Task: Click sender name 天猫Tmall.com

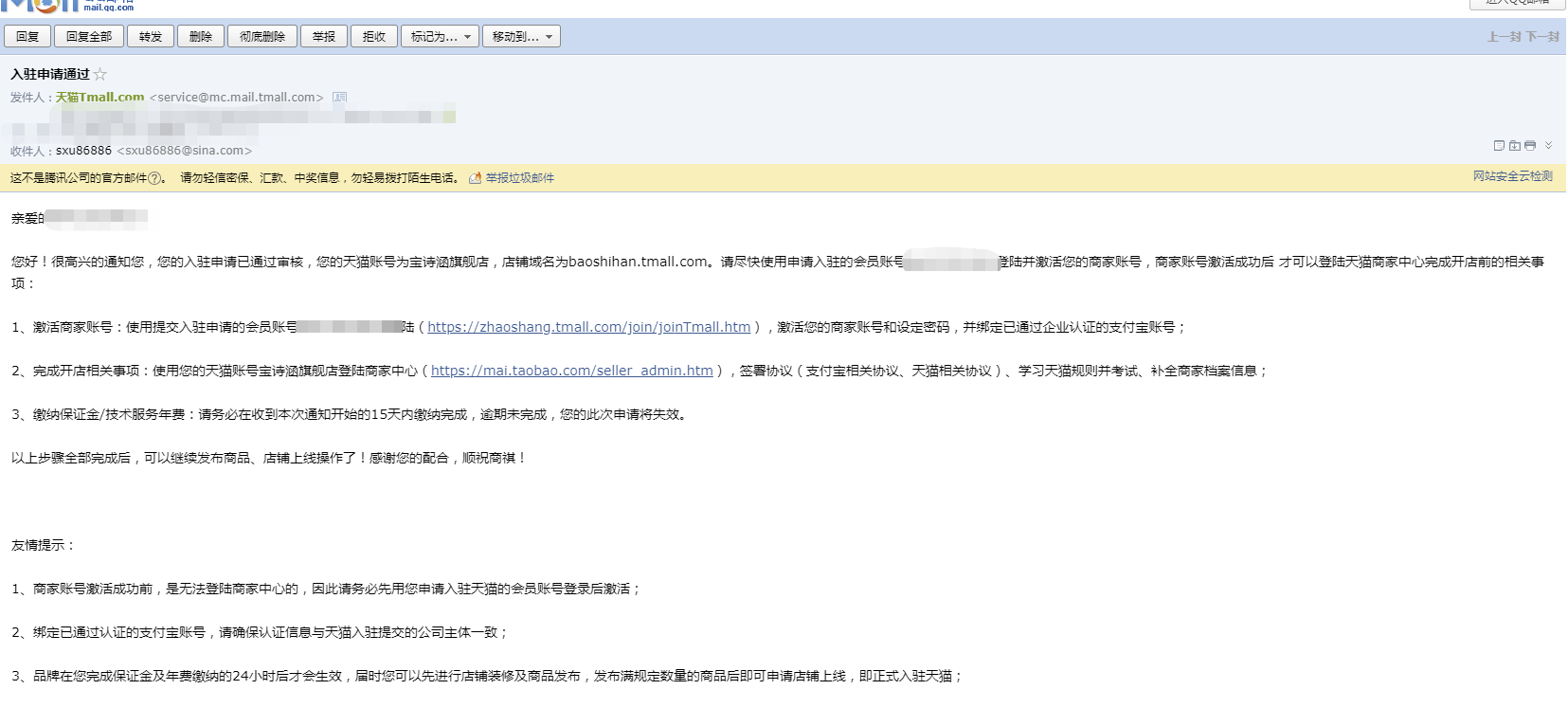Action: point(99,97)
